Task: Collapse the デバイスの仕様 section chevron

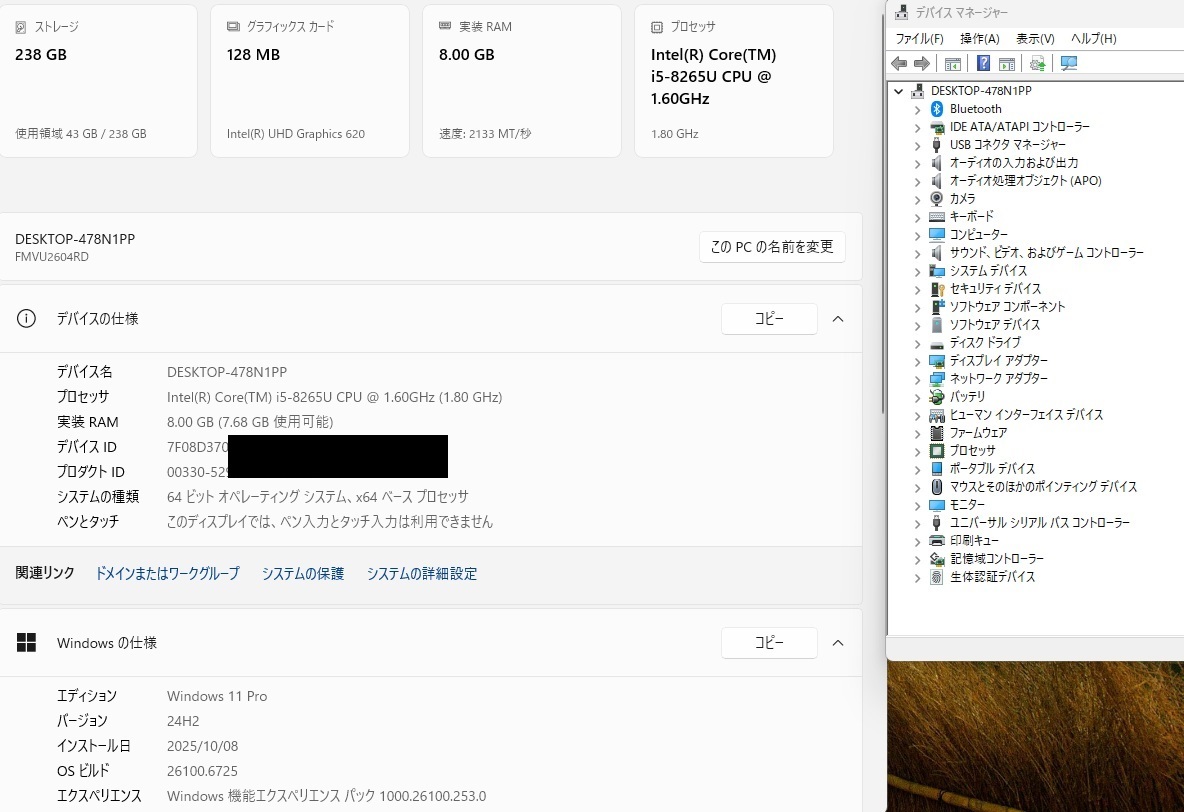Action: point(838,319)
